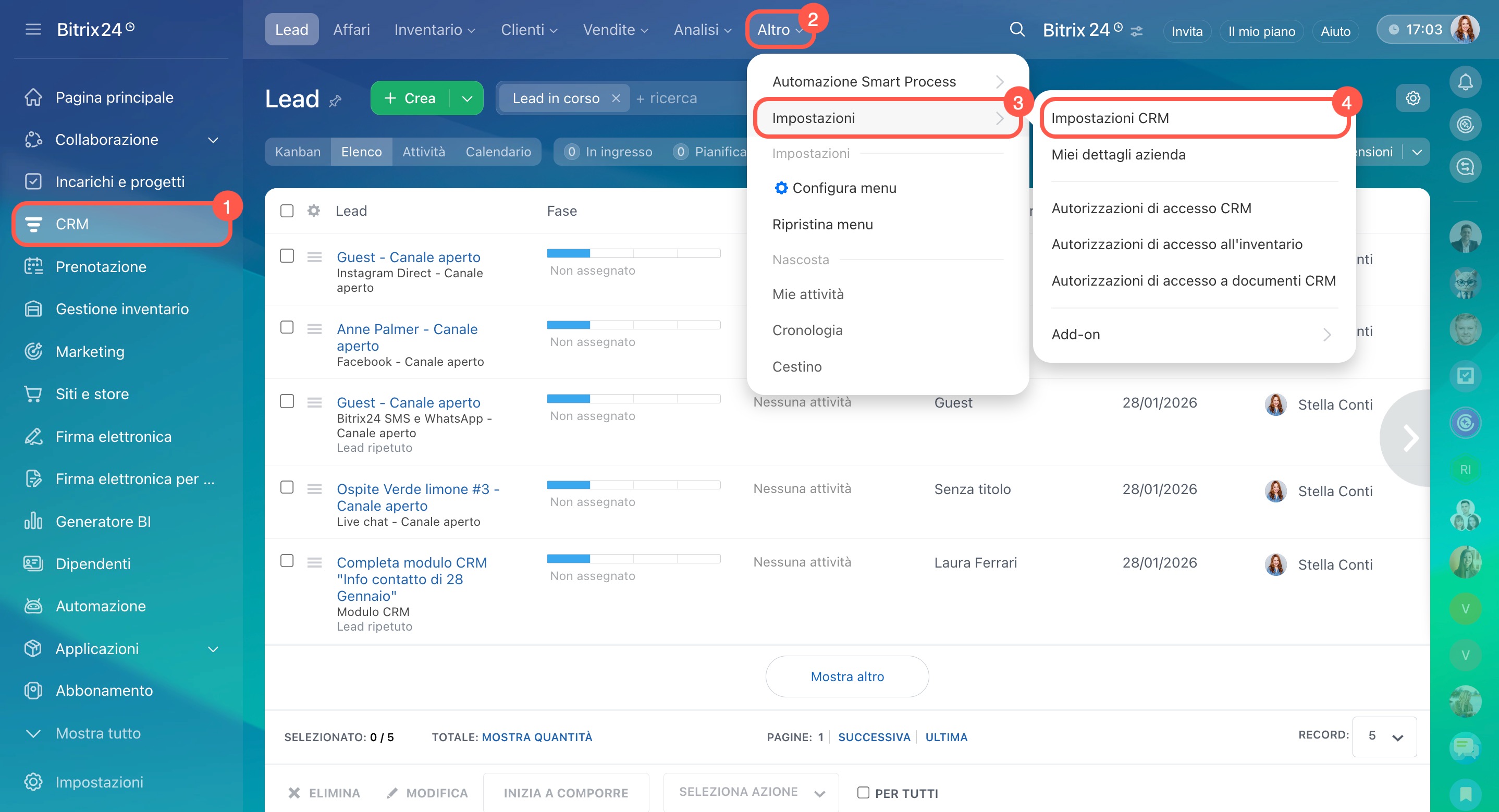1499x812 pixels.
Task: Switch to the Kanban view tab
Action: click(298, 152)
